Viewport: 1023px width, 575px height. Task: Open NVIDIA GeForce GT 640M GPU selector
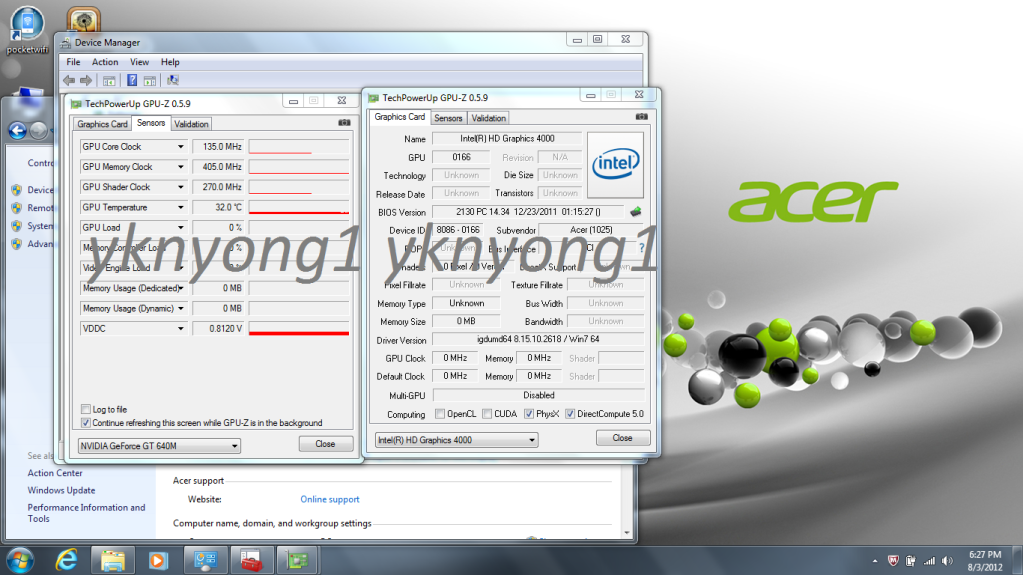159,446
